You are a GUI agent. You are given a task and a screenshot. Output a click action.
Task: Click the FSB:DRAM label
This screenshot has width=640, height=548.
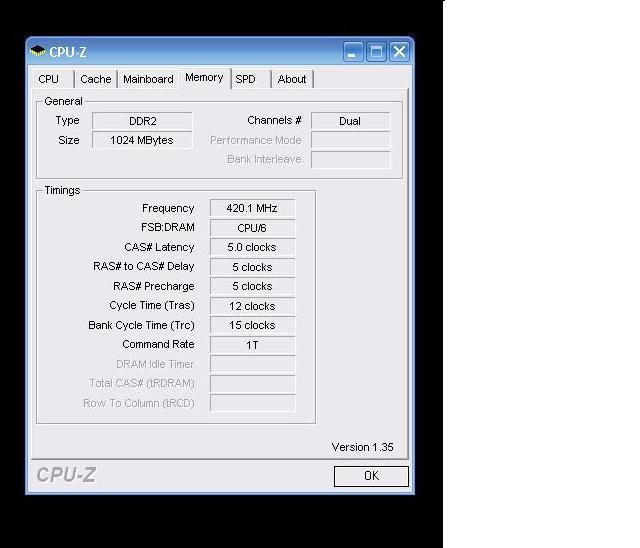[168, 227]
